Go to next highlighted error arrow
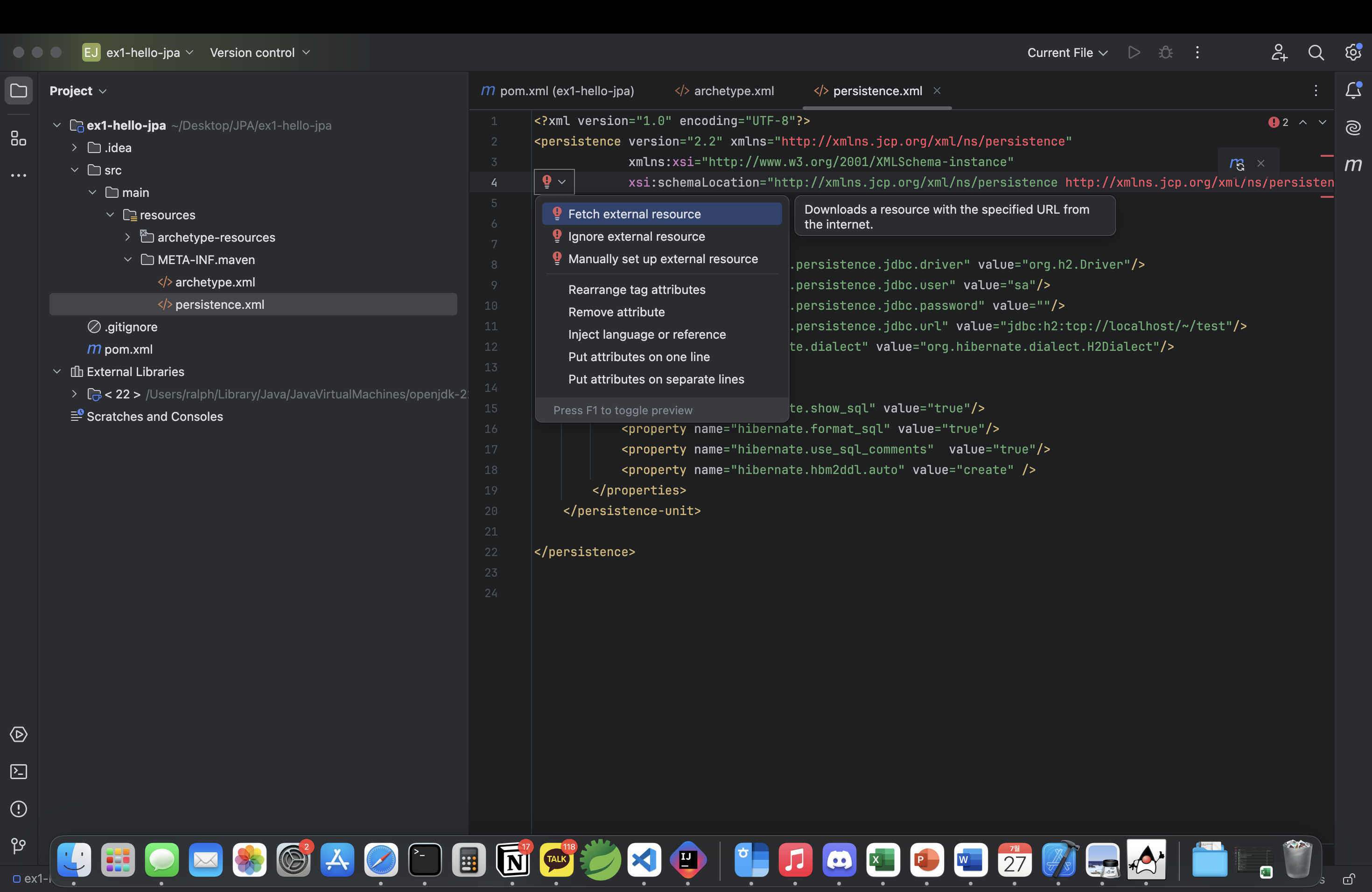The height and width of the screenshot is (892, 1372). point(1323,122)
